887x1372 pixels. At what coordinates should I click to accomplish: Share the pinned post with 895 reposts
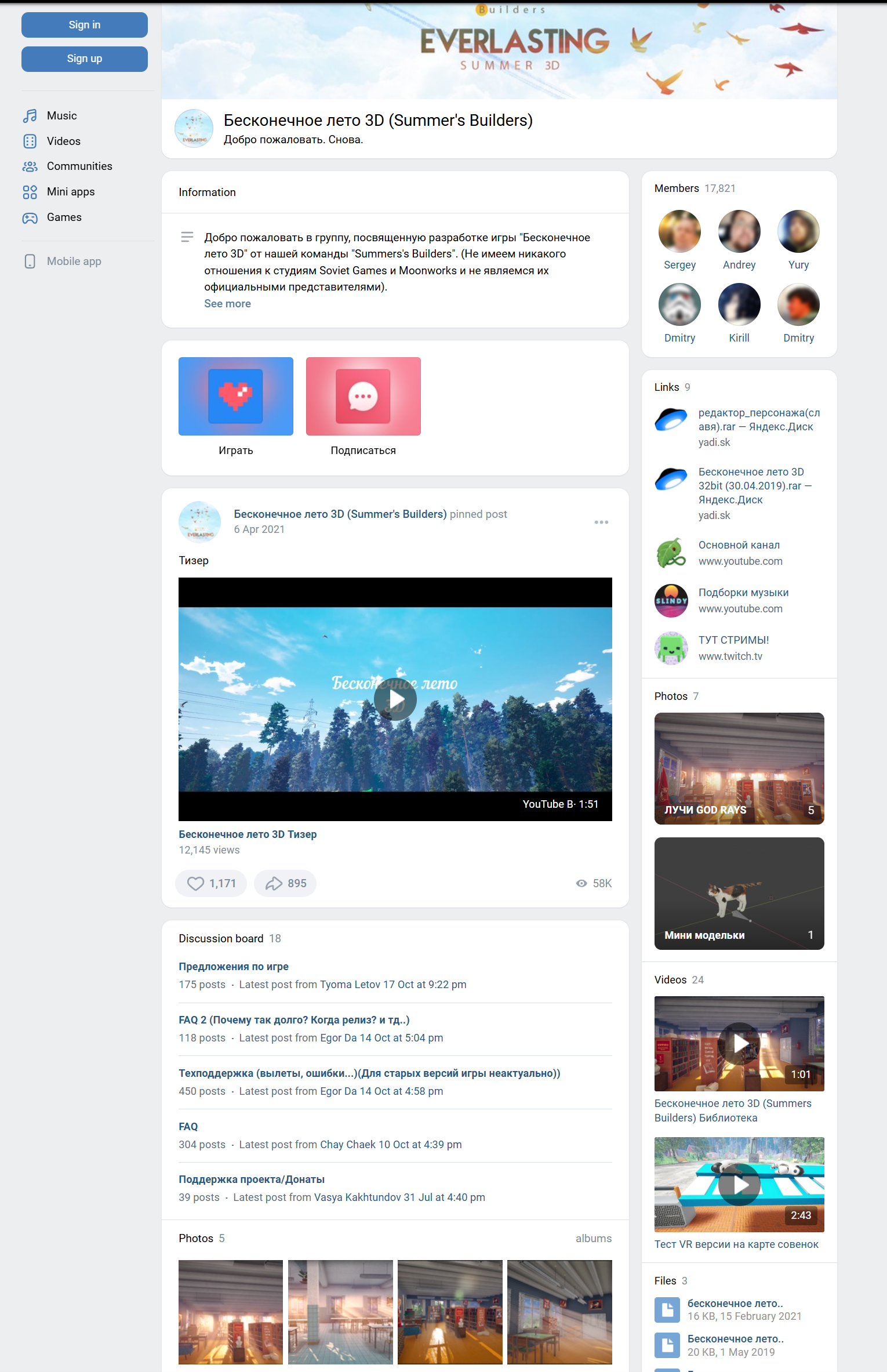coord(285,884)
